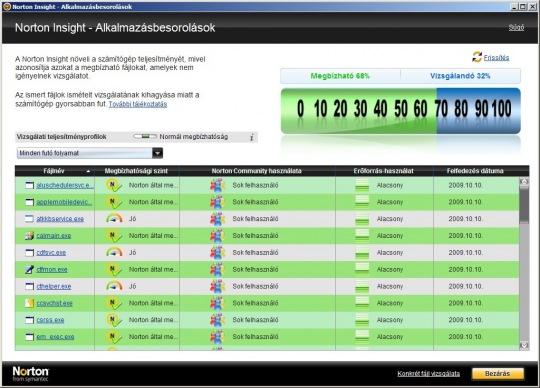Click the Norton trusted badge for calmain.exe
This screenshot has height=388, width=540.
tap(114, 236)
